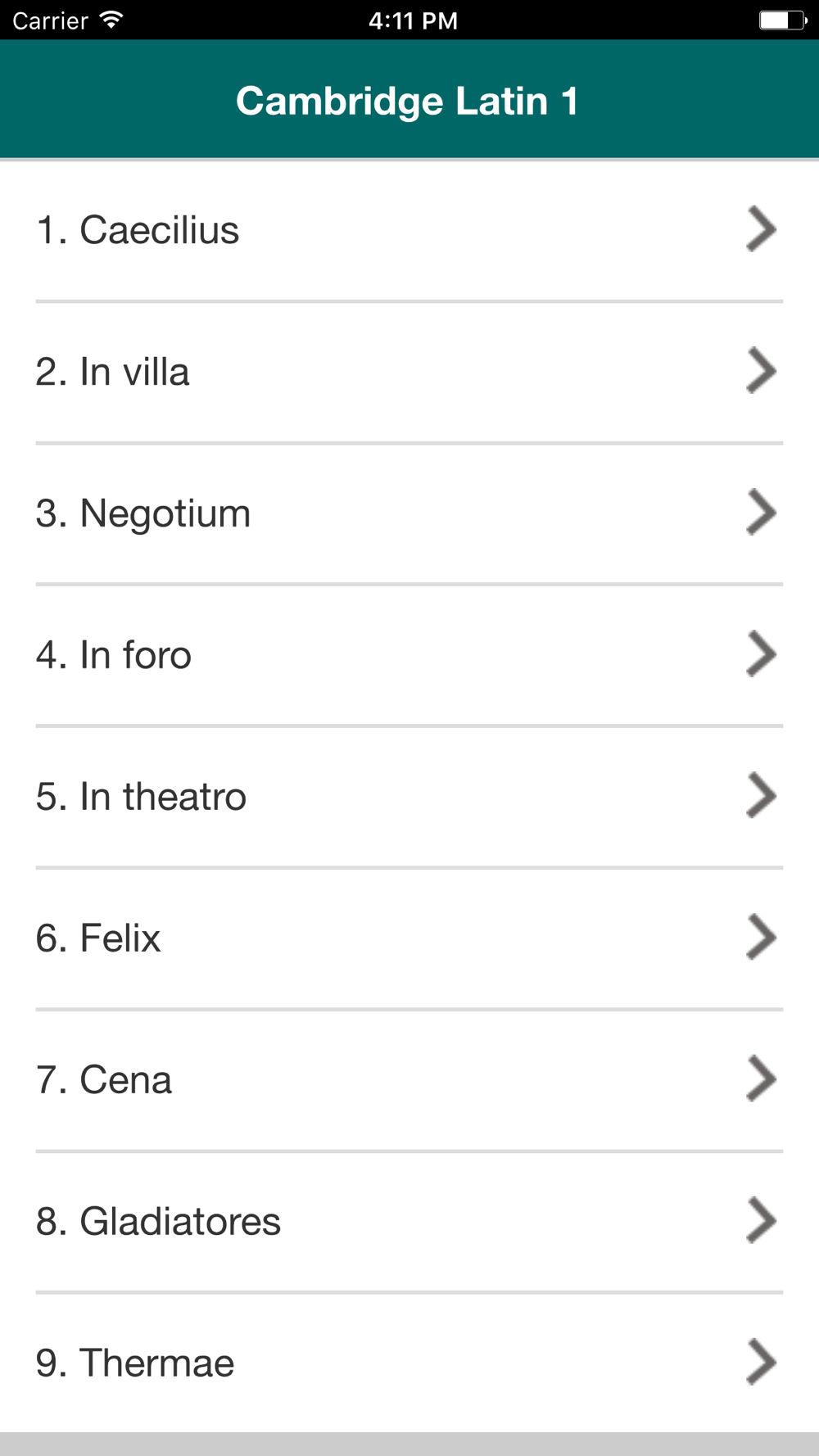Tap the chevron arrow beside Negotium
Image resolution: width=819 pixels, height=1456 pixels.
click(x=761, y=513)
